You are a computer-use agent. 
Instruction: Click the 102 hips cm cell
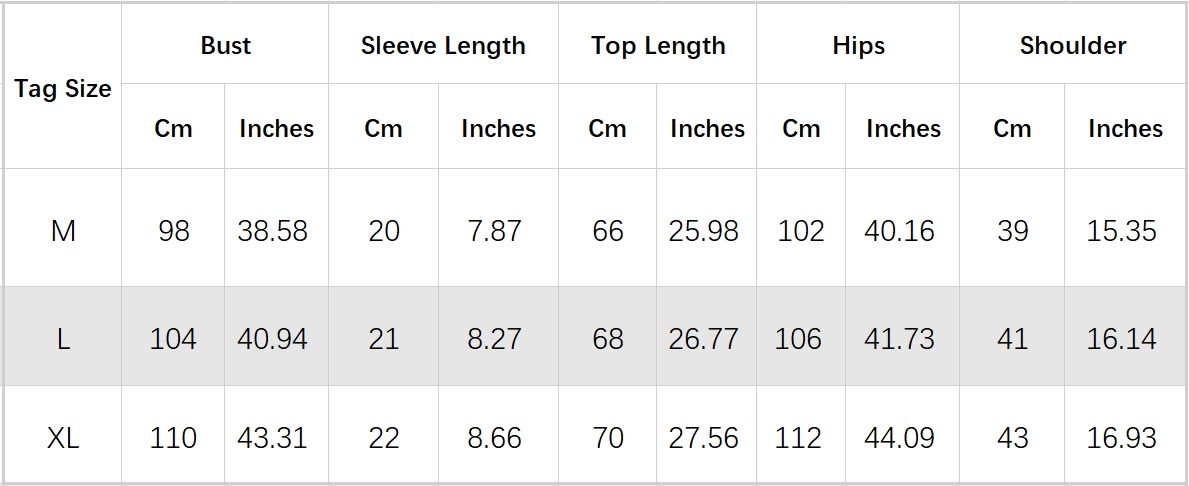pyautogui.click(x=801, y=231)
